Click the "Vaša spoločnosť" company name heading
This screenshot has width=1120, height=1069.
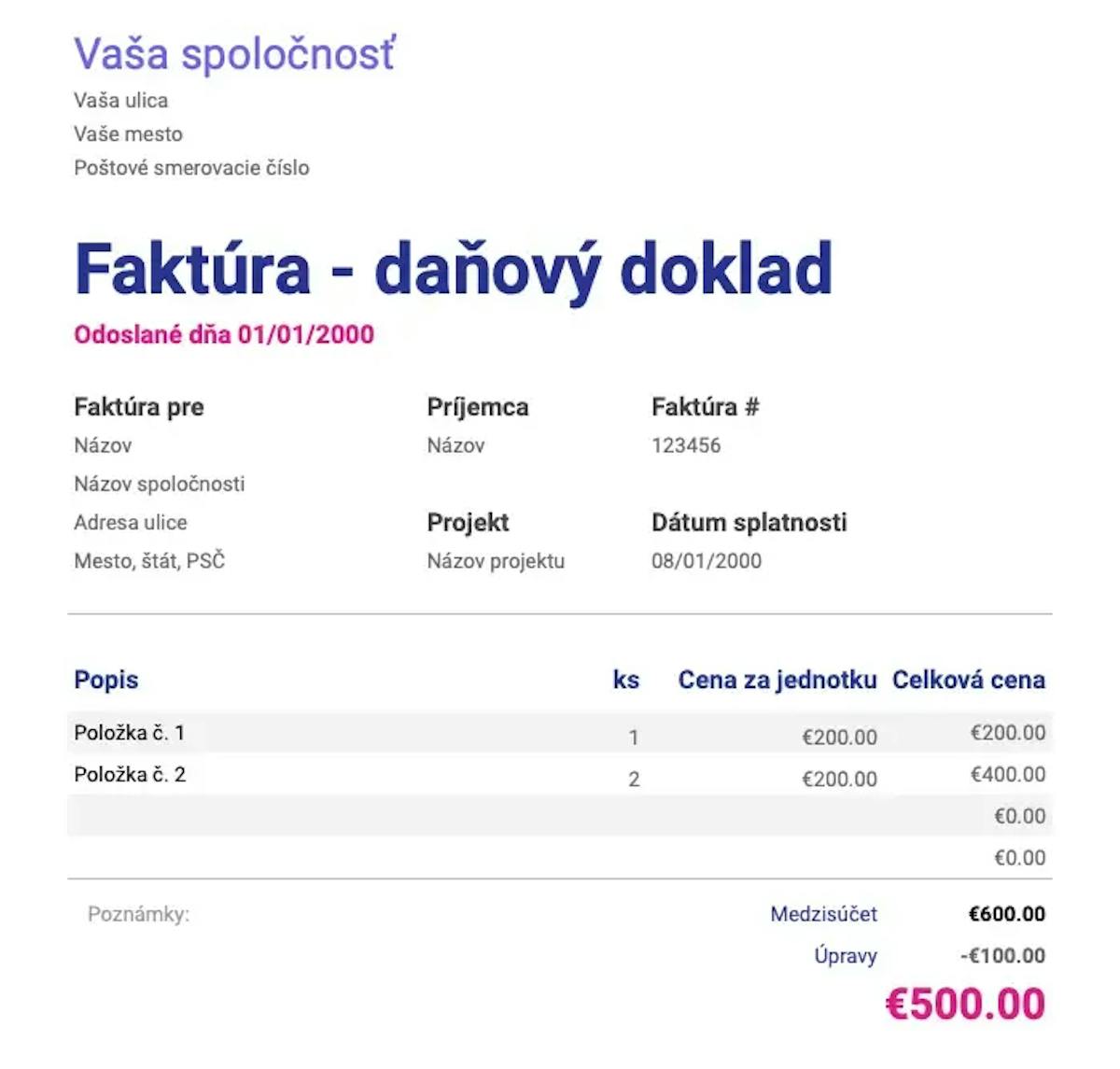[234, 53]
